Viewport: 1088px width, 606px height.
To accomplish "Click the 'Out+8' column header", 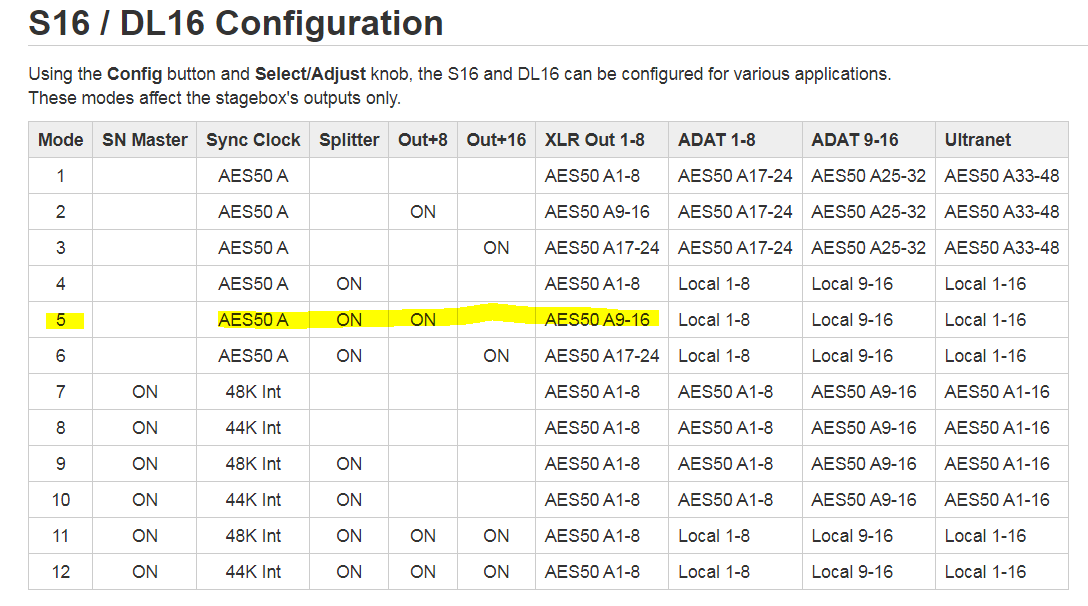I will pos(423,140).
